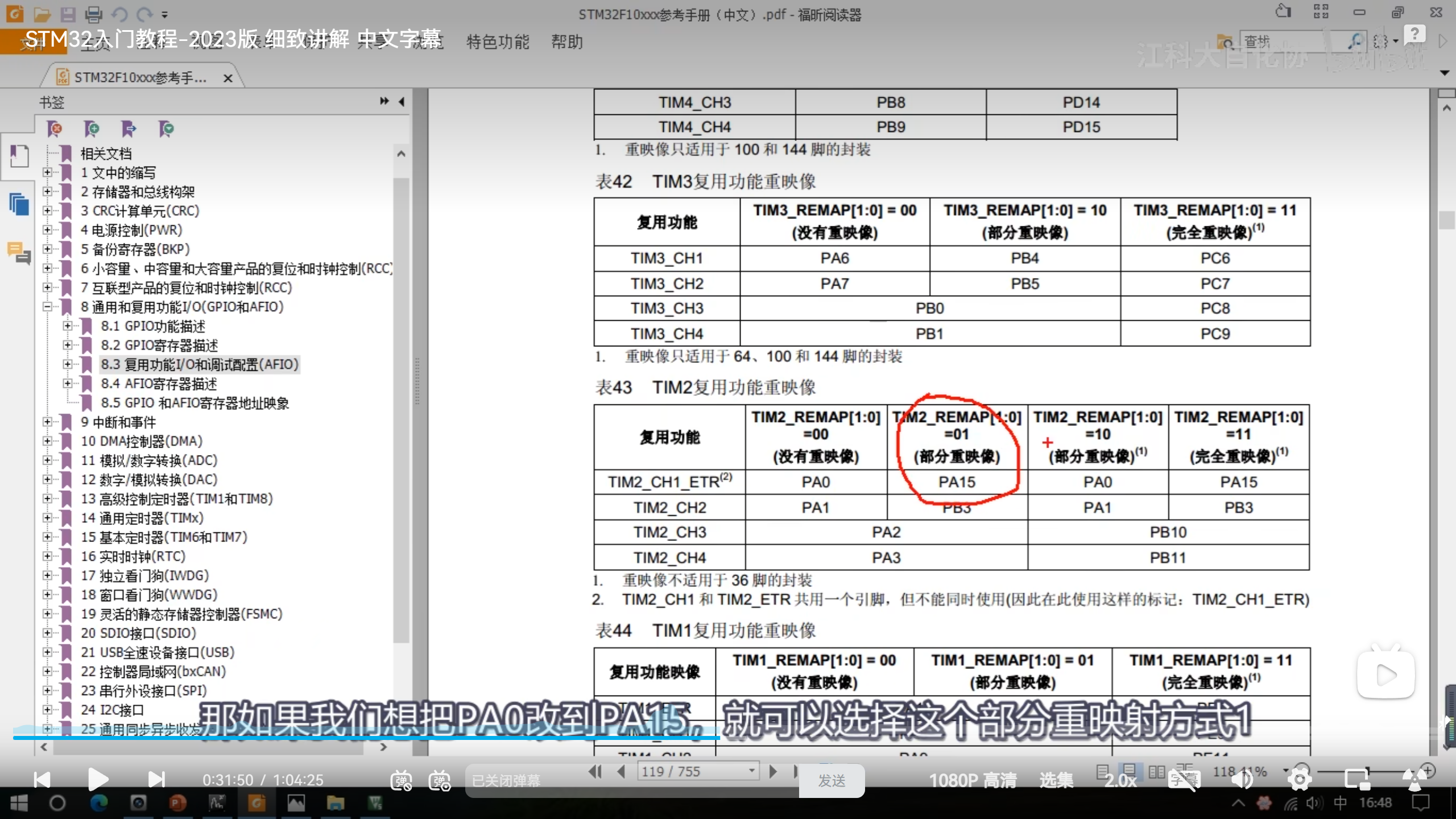This screenshot has height=819, width=1456.
Task: Open the 特色功能 menu
Action: point(498,42)
